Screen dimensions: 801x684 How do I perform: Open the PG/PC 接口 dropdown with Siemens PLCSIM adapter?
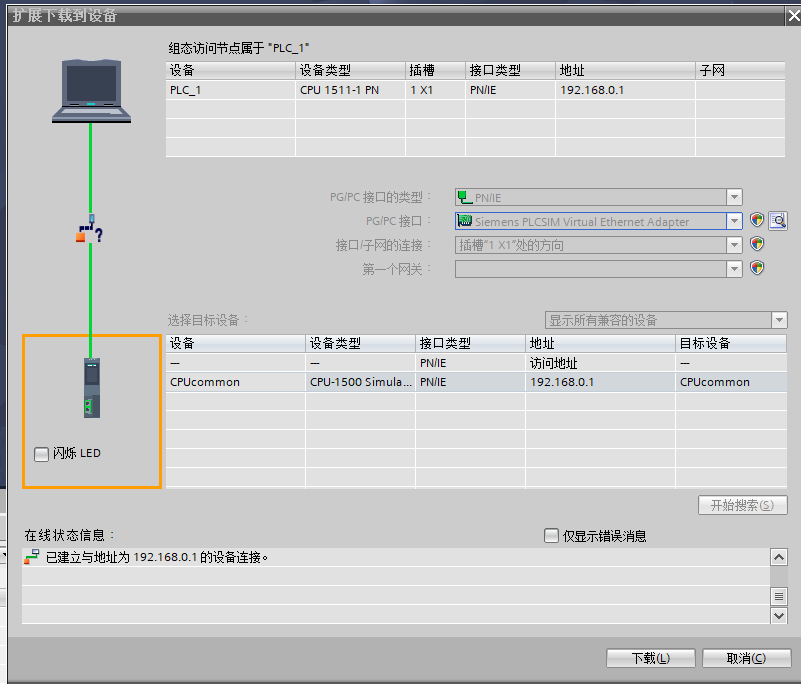coord(734,221)
